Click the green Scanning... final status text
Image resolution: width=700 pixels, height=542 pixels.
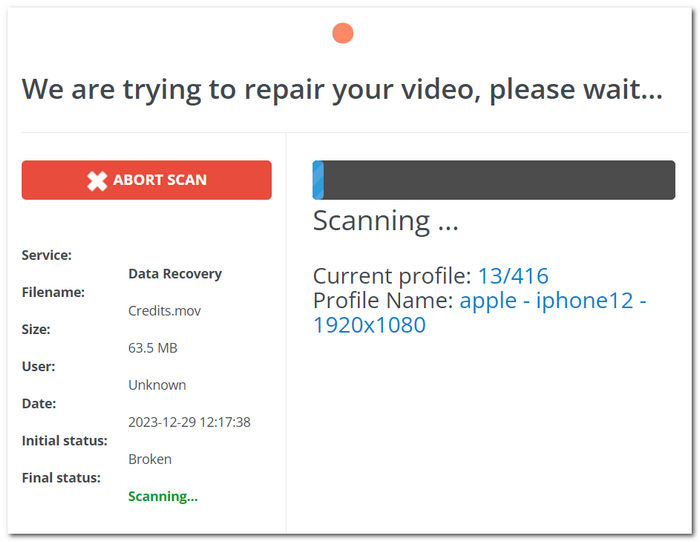(x=163, y=496)
